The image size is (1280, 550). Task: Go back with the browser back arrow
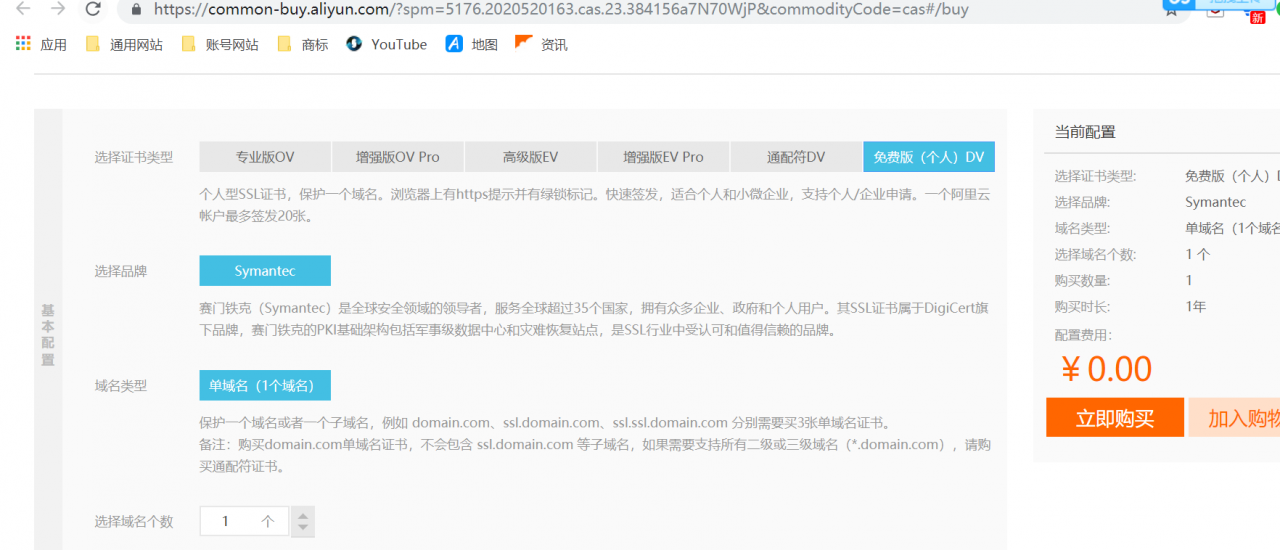22,9
